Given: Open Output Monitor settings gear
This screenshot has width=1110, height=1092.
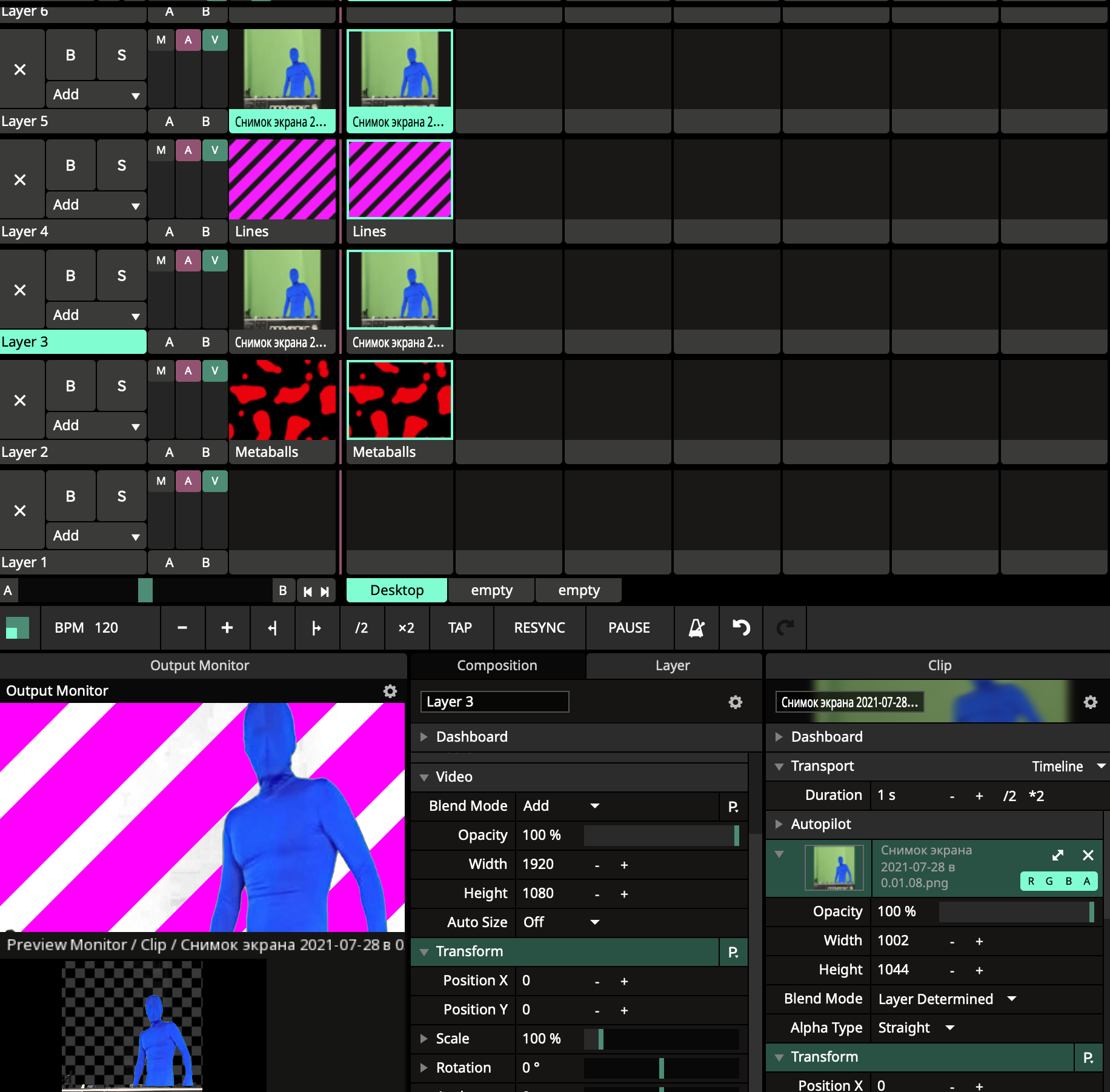Looking at the screenshot, I should (x=390, y=691).
